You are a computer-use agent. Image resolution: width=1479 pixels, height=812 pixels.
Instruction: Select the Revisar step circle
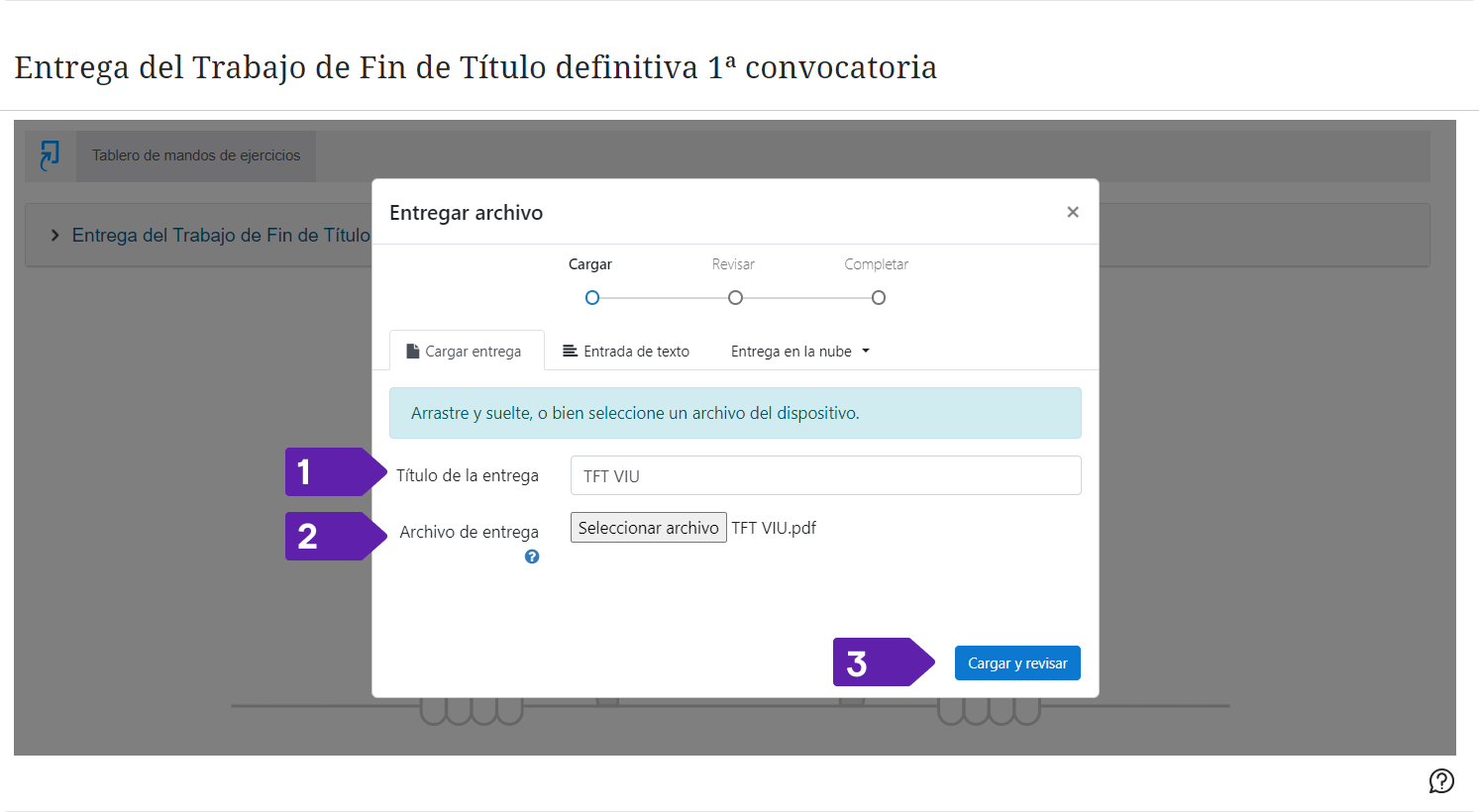pyautogui.click(x=735, y=298)
